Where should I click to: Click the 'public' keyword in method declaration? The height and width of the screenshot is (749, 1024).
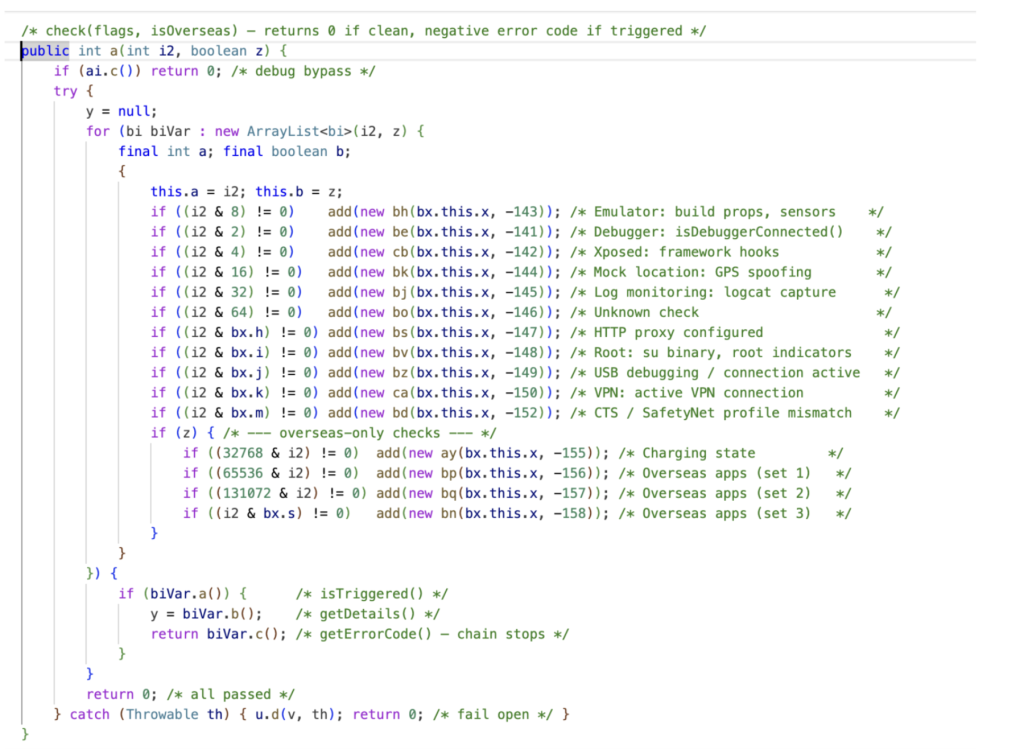tap(45, 51)
